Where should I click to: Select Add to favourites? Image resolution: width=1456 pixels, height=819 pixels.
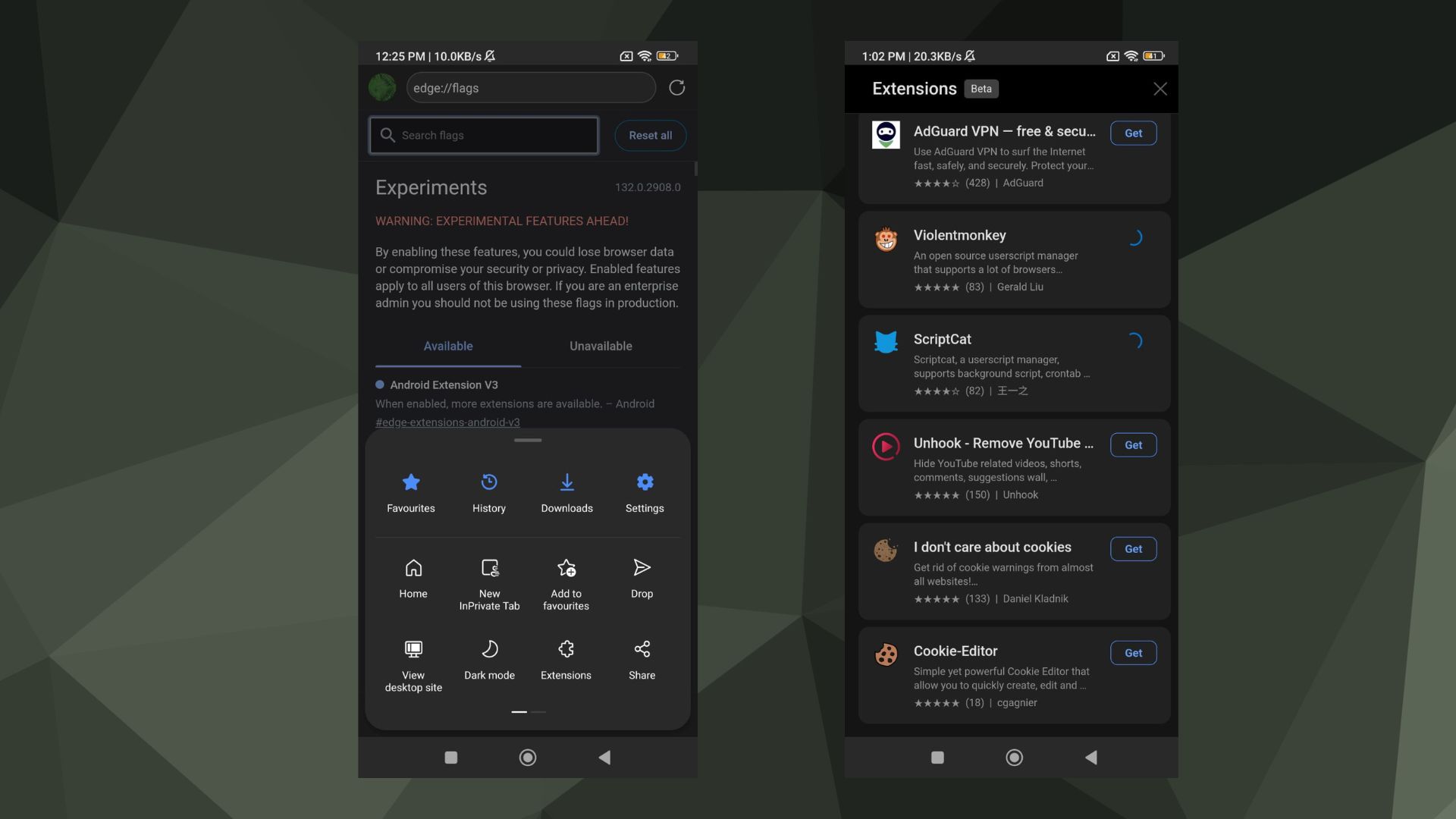(566, 583)
